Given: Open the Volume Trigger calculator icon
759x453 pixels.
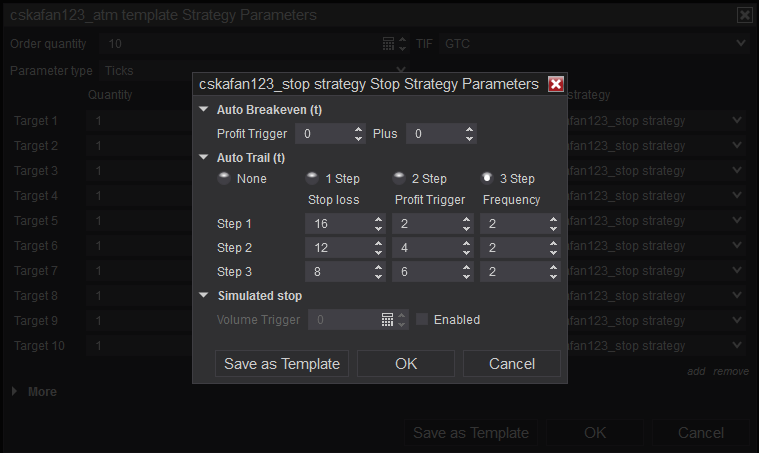Looking at the screenshot, I should (x=387, y=320).
